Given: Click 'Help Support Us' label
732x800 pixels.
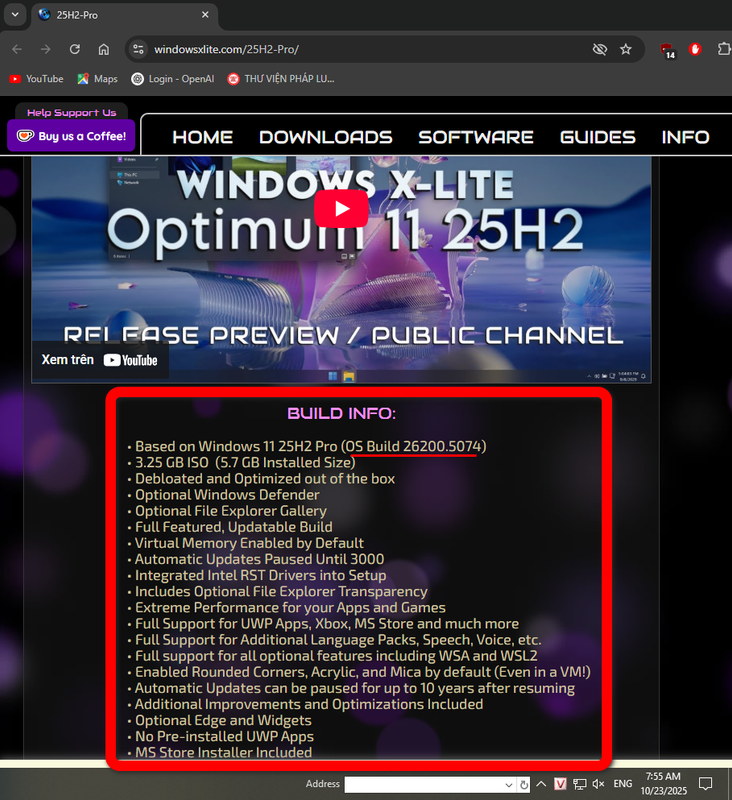Looking at the screenshot, I should point(71,113).
